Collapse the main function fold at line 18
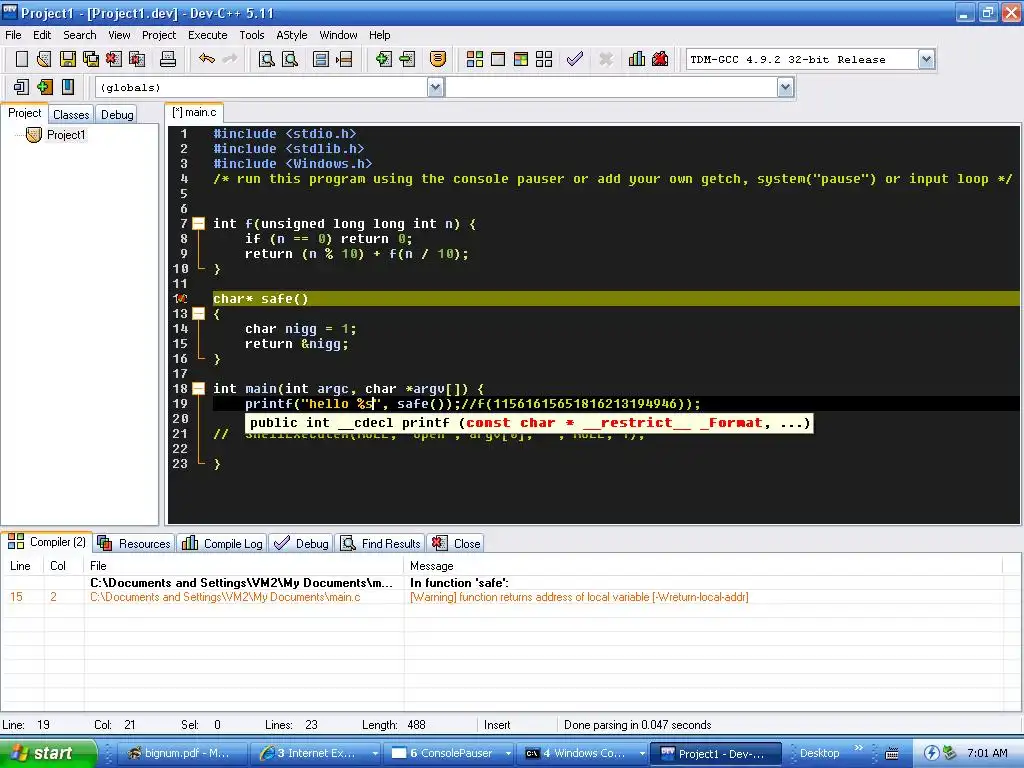The image size is (1024, 768). tap(199, 389)
